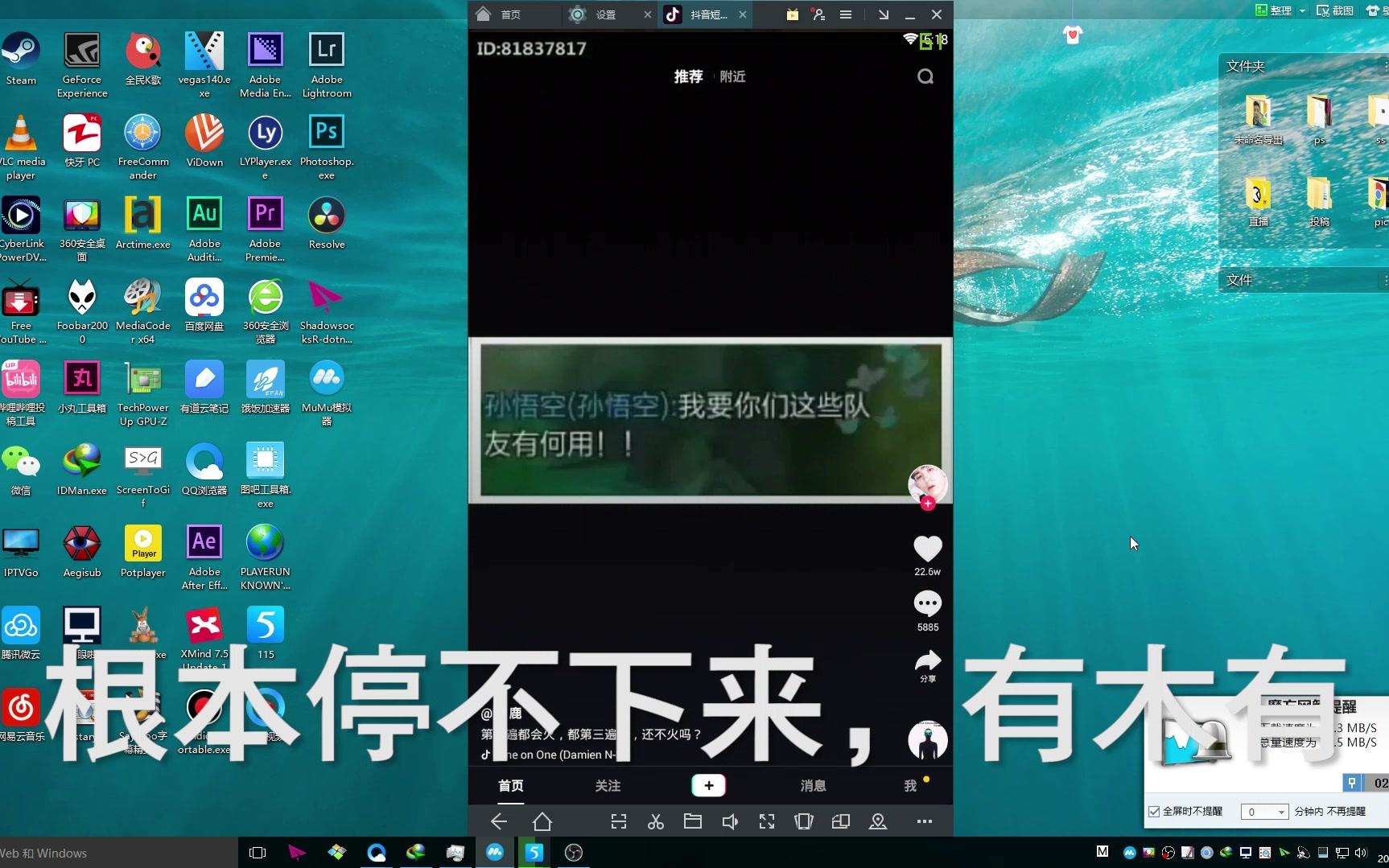Like the video with the heart icon

coord(927,549)
